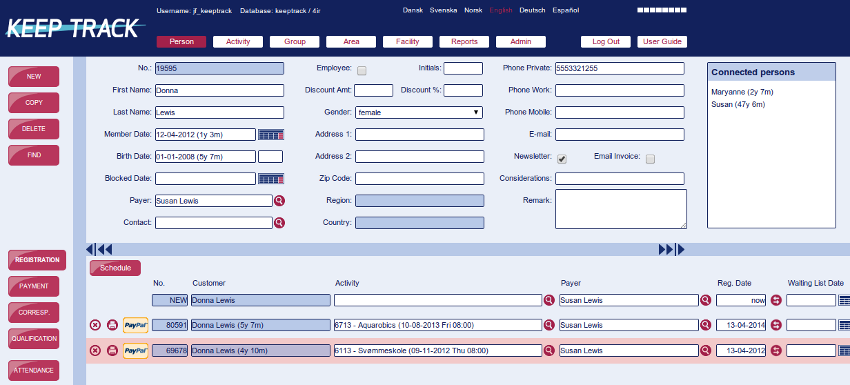The height and width of the screenshot is (385, 850).
Task: Uncheck the Newsletter checkbox
Action: [562, 158]
